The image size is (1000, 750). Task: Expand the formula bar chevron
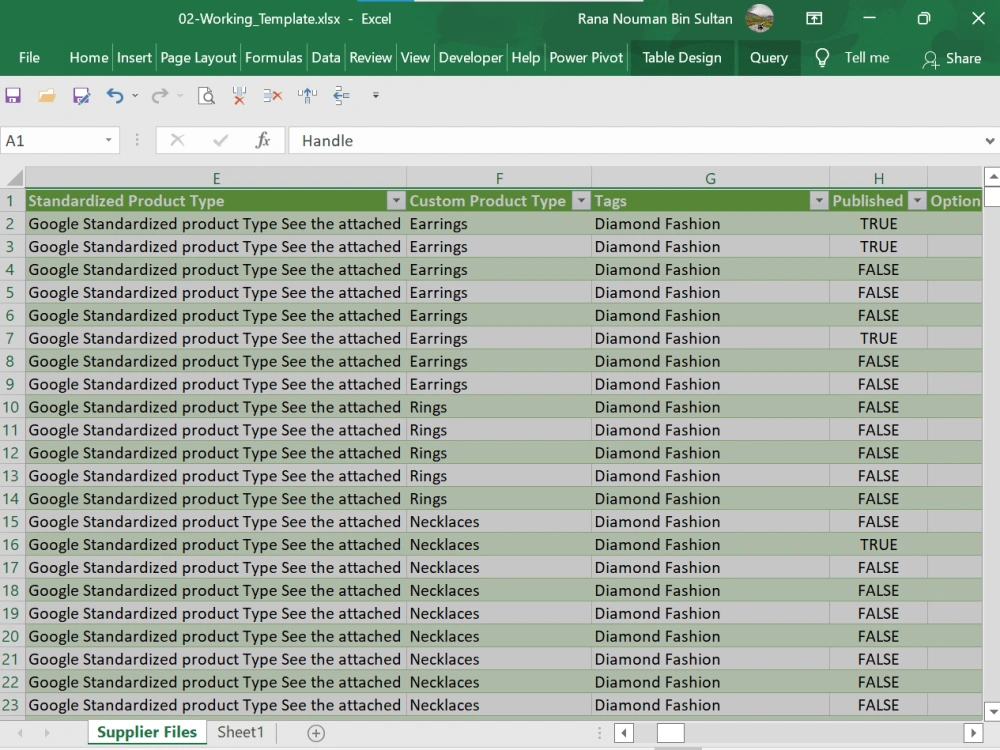989,141
